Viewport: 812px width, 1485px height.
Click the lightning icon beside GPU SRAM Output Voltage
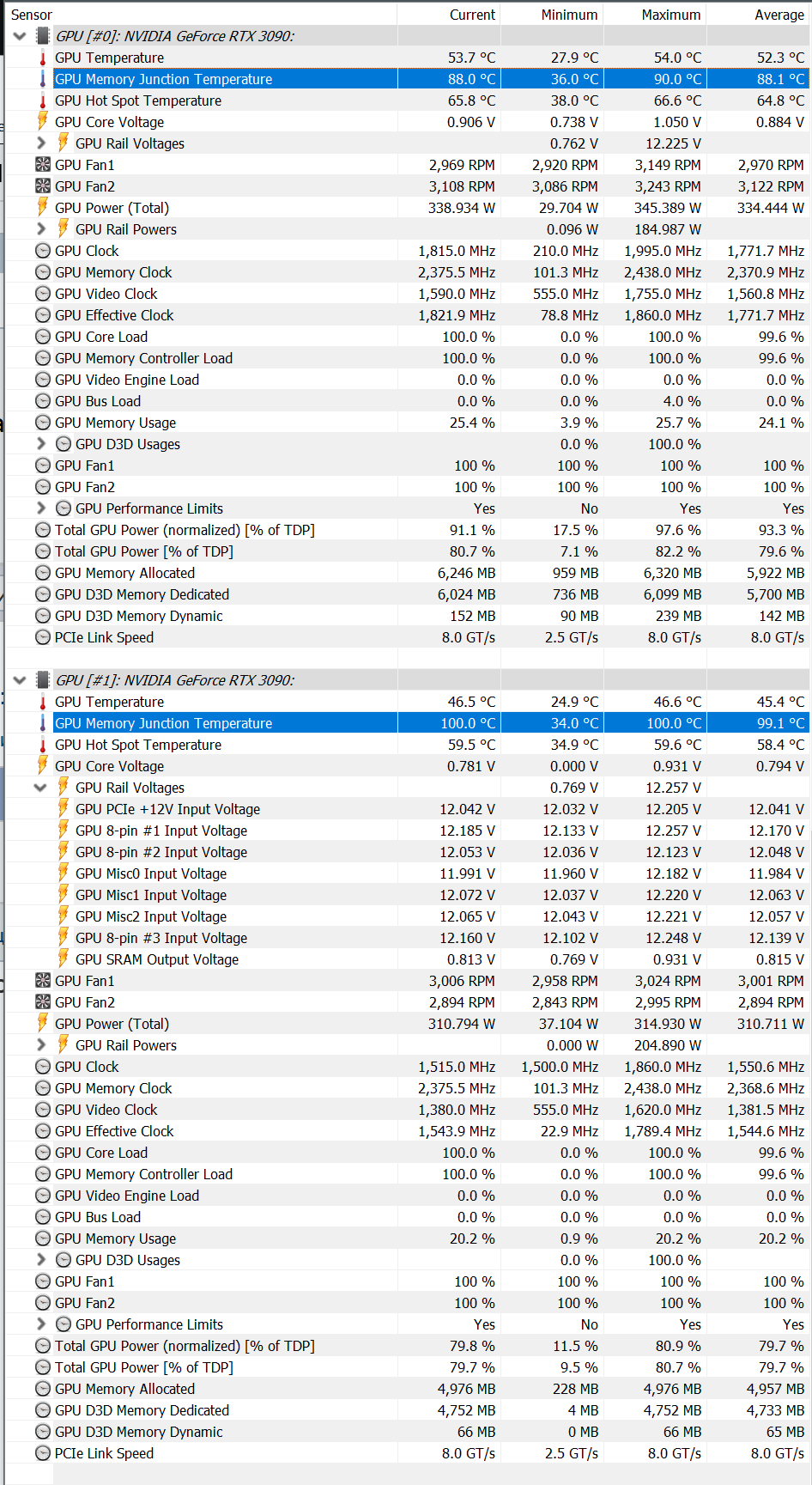click(x=64, y=959)
